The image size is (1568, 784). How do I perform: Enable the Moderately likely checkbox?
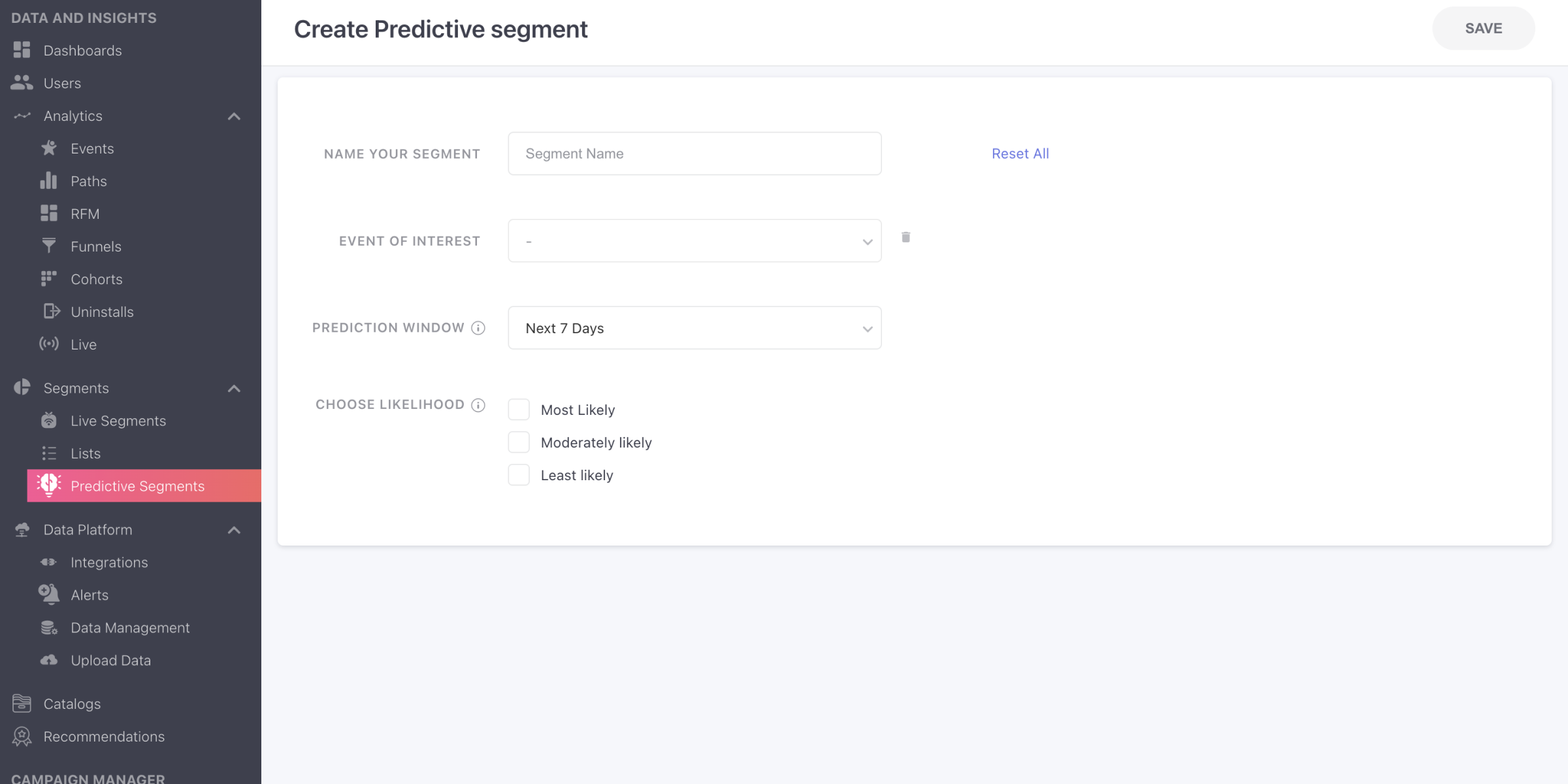pos(519,442)
